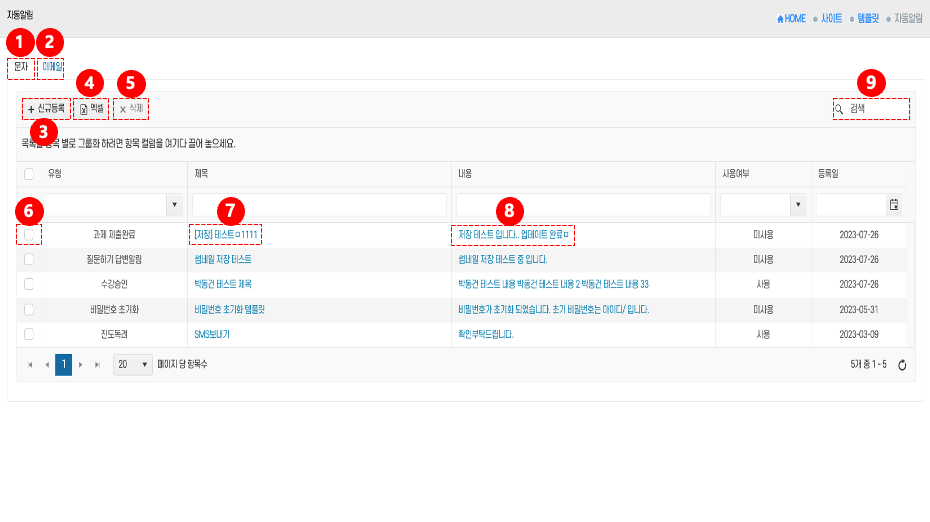Click the calendar icon in 등록일 filter
This screenshot has height=522, width=930.
click(x=893, y=204)
